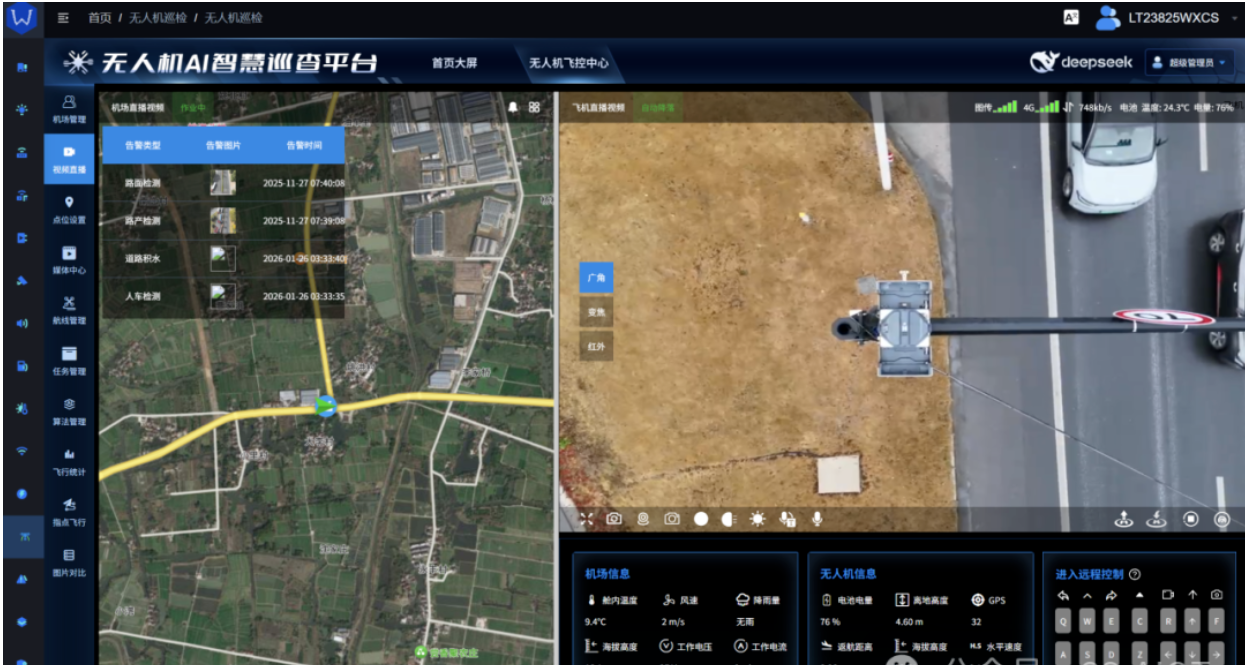The width and height of the screenshot is (1245, 665).
Task: Collapse the sidebar with the hamburger icon
Action: coord(64,18)
